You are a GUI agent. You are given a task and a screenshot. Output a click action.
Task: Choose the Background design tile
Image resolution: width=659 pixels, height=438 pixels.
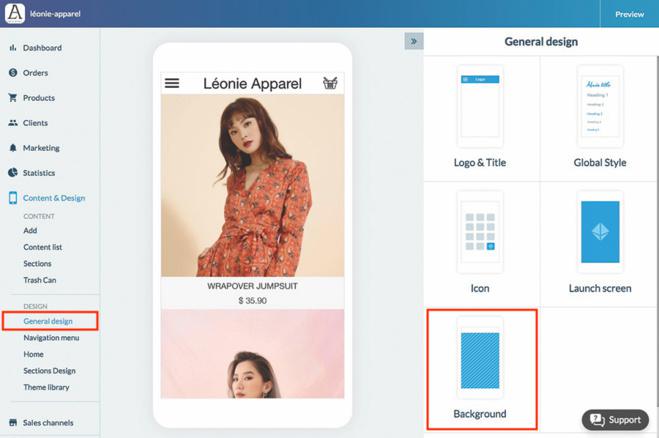pos(482,369)
